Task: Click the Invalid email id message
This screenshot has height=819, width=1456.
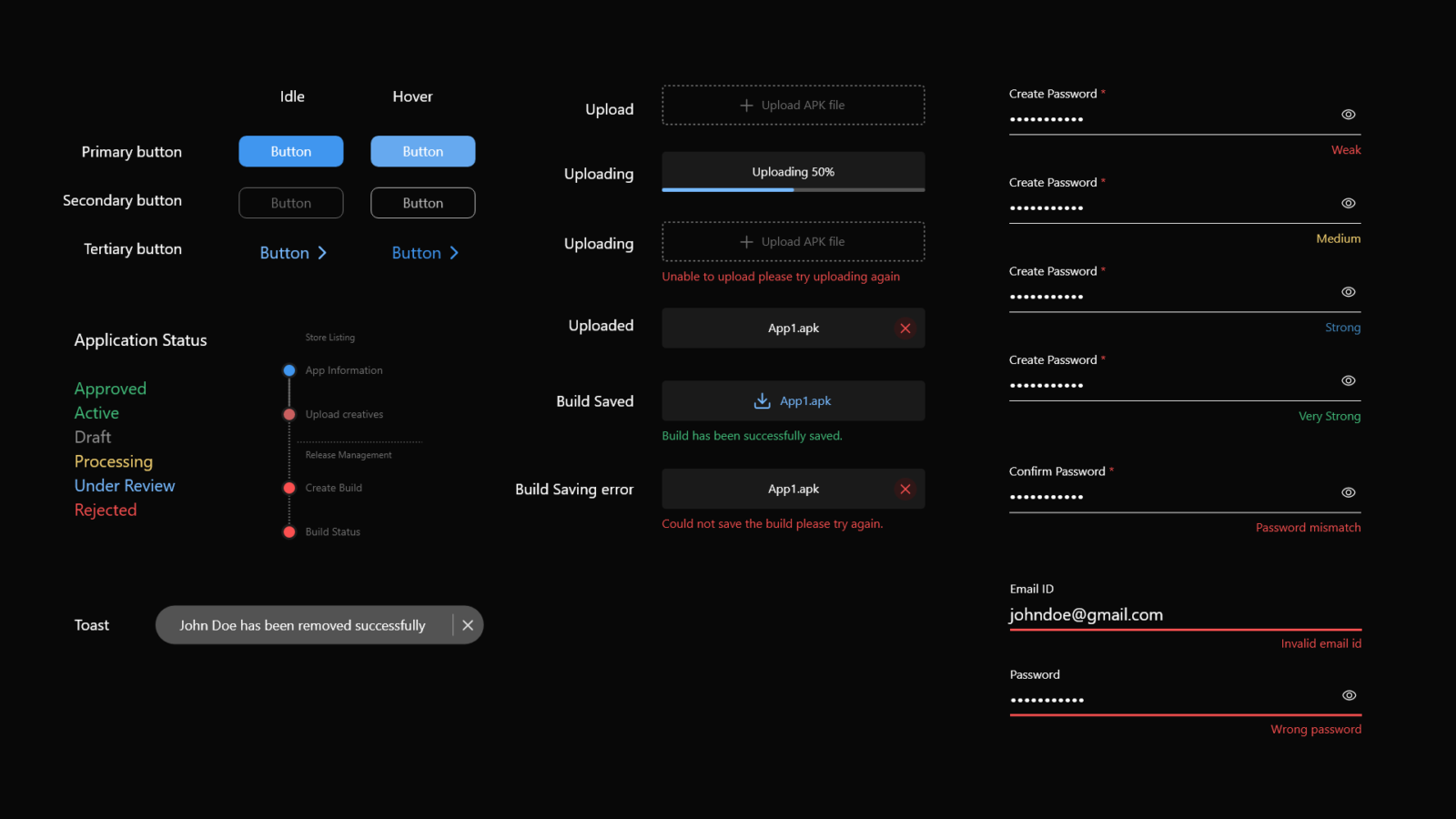Action: (1321, 643)
